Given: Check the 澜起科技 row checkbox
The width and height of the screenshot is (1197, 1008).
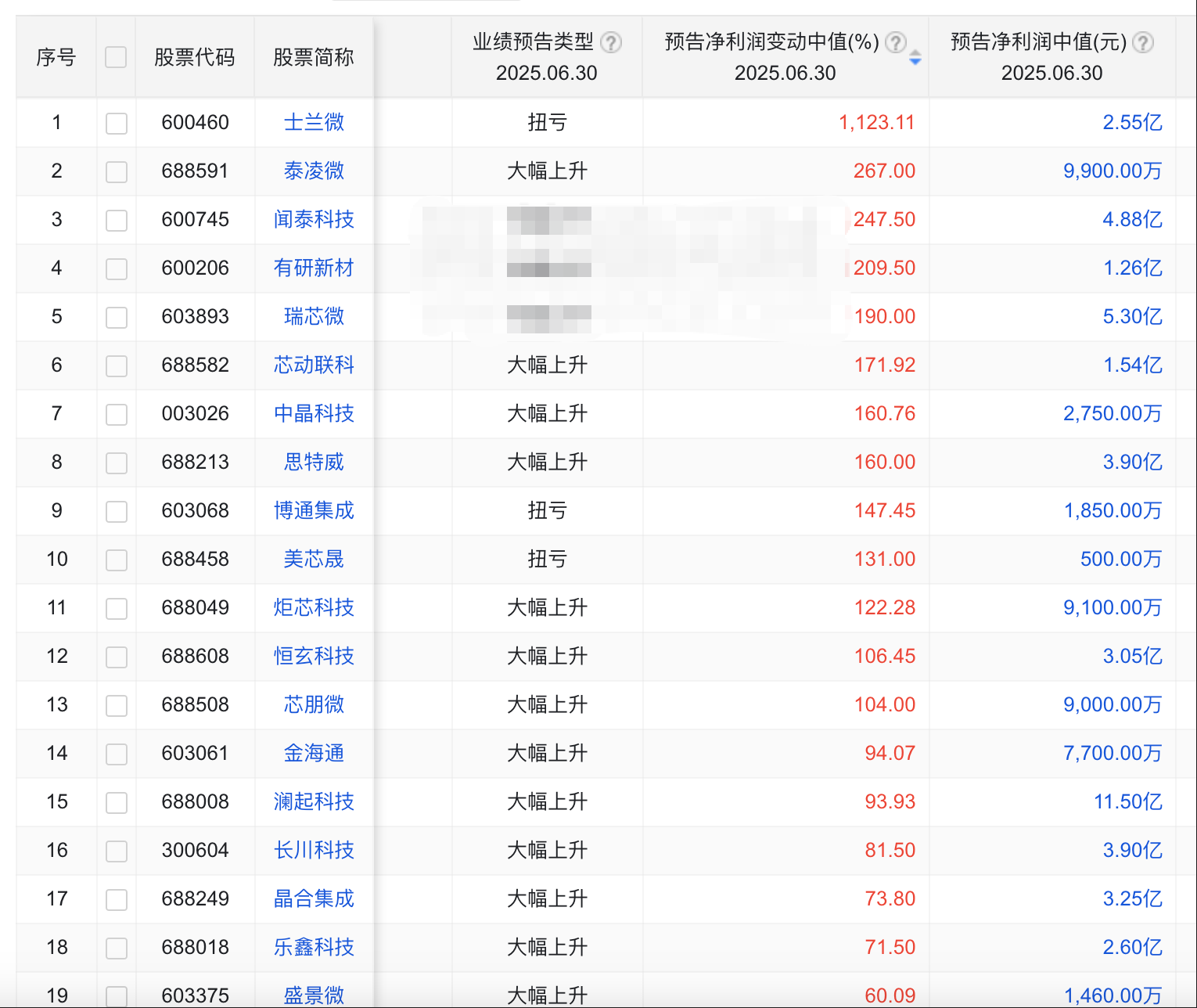Looking at the screenshot, I should click(x=117, y=802).
